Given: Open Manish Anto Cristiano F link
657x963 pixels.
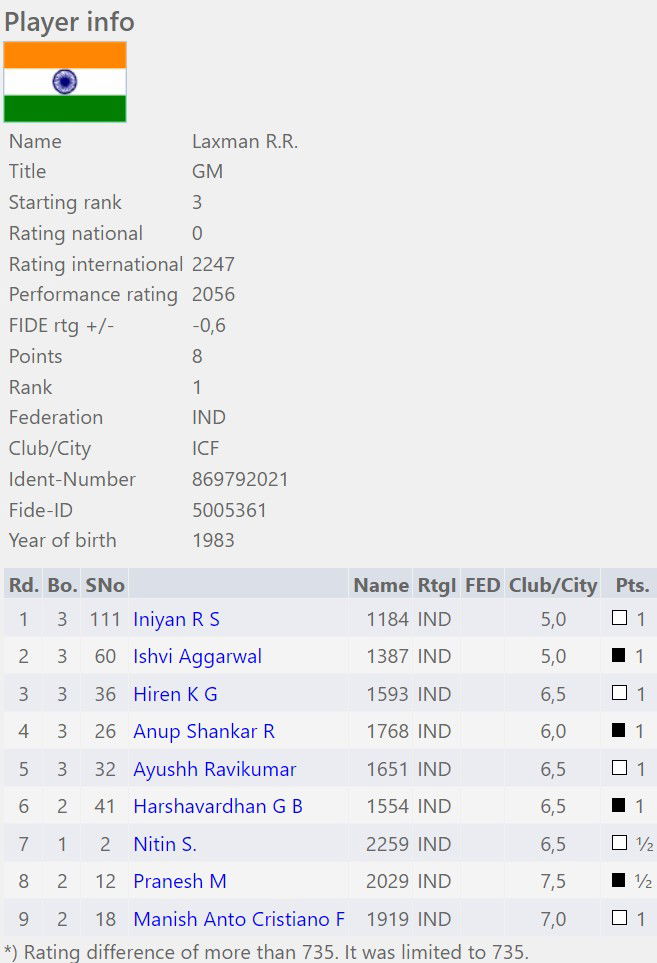Looking at the screenshot, I should [239, 919].
